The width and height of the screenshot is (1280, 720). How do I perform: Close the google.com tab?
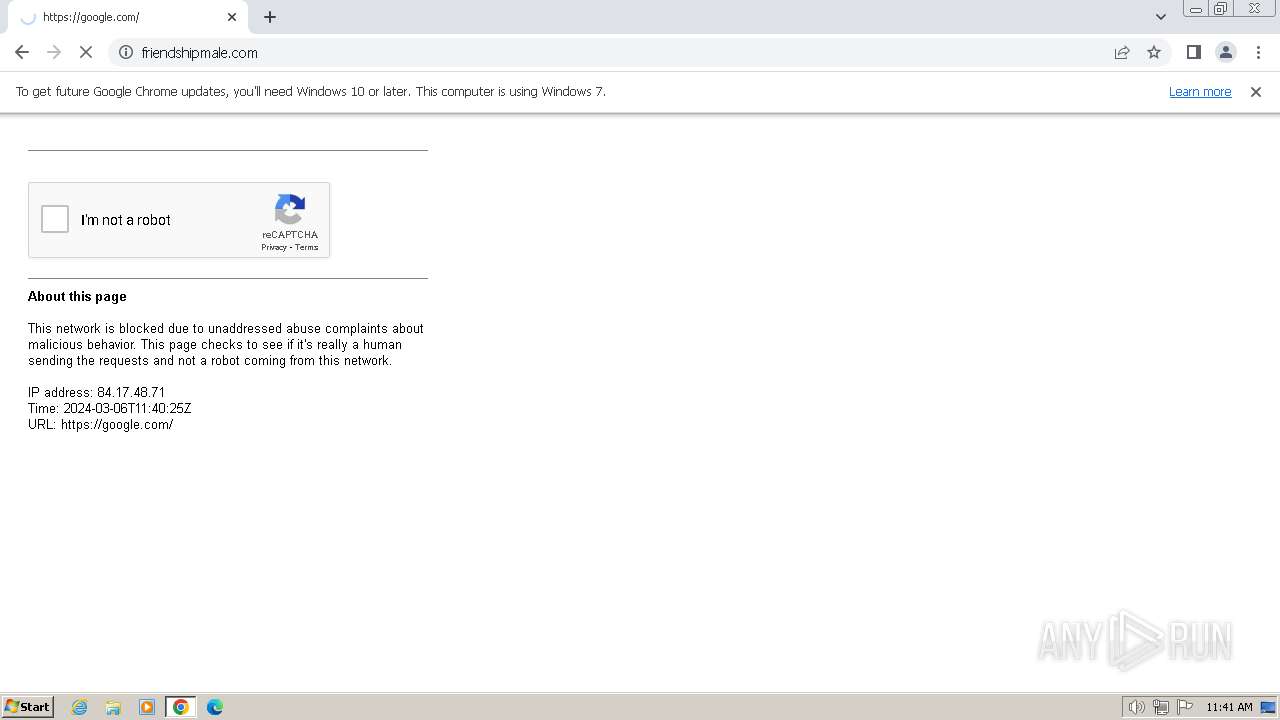pyautogui.click(x=232, y=17)
